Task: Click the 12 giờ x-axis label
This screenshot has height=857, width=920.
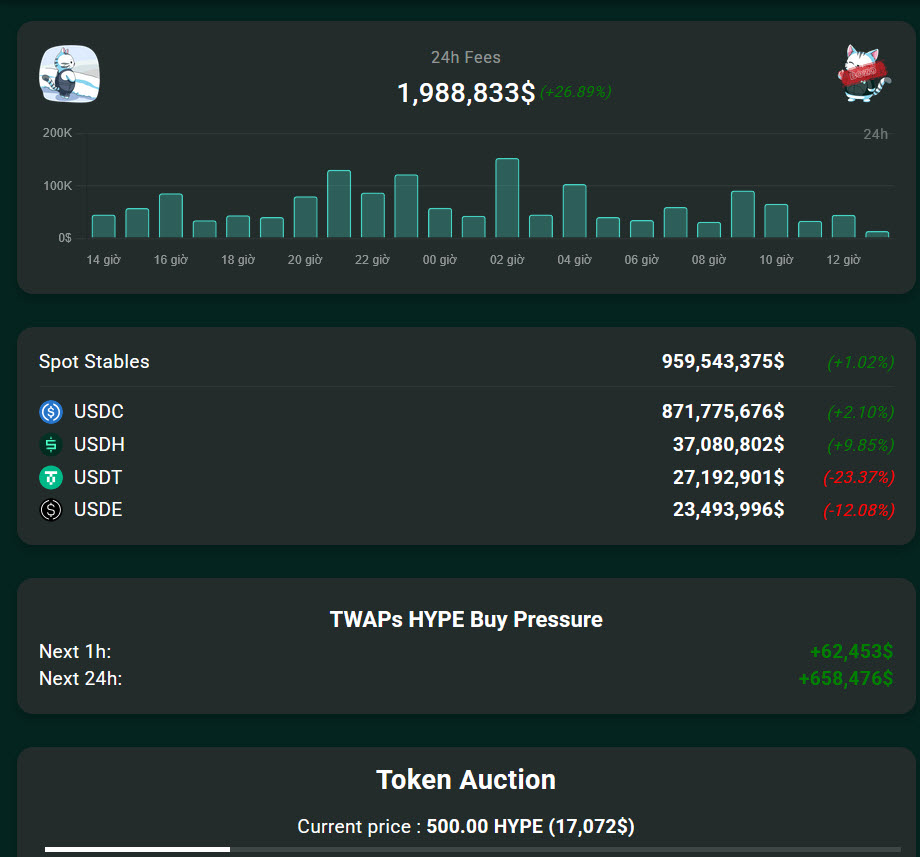Action: click(843, 260)
